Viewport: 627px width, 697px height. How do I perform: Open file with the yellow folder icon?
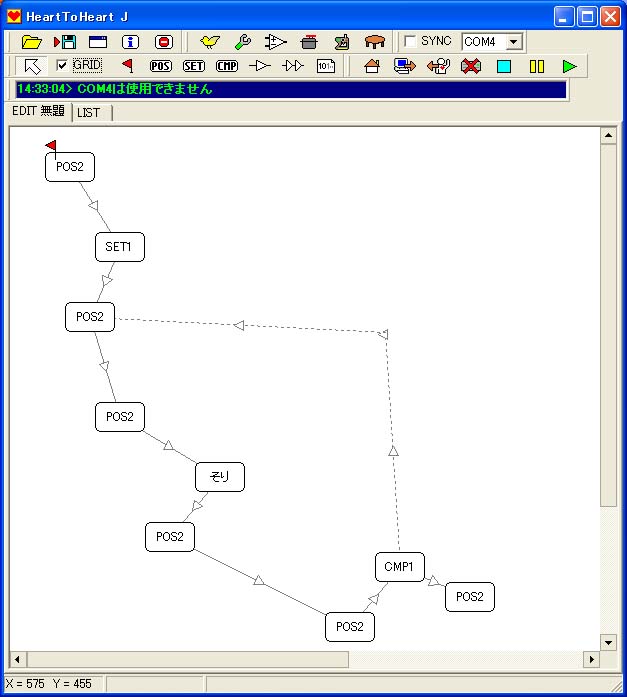32,42
